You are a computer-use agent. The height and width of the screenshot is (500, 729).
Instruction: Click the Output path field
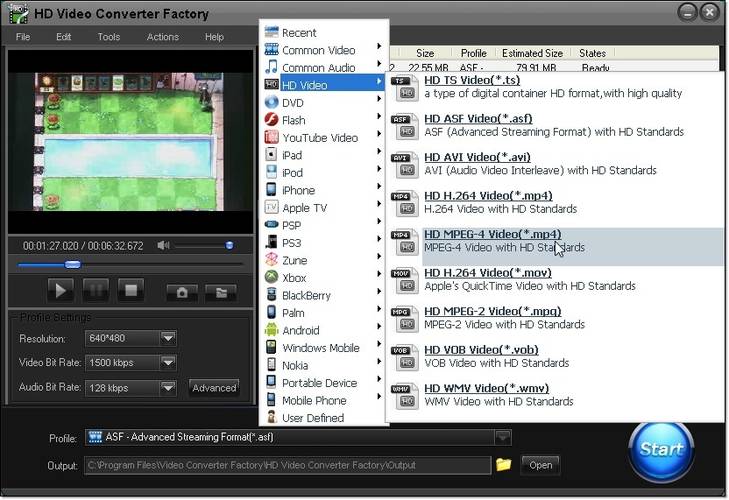(x=287, y=465)
